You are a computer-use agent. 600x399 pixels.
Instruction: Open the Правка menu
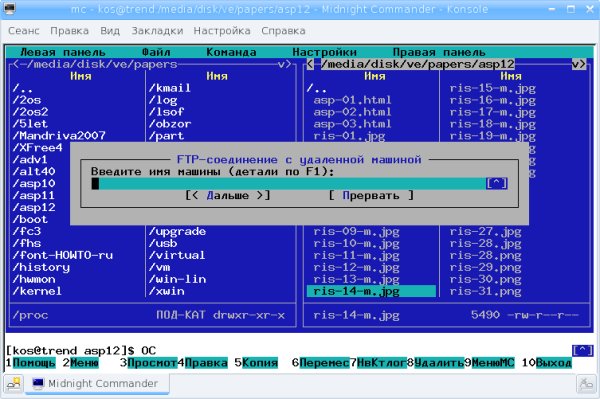69,31
